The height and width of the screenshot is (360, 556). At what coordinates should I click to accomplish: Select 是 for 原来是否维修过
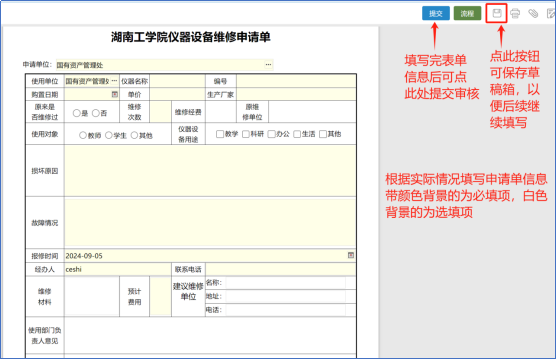[77, 113]
